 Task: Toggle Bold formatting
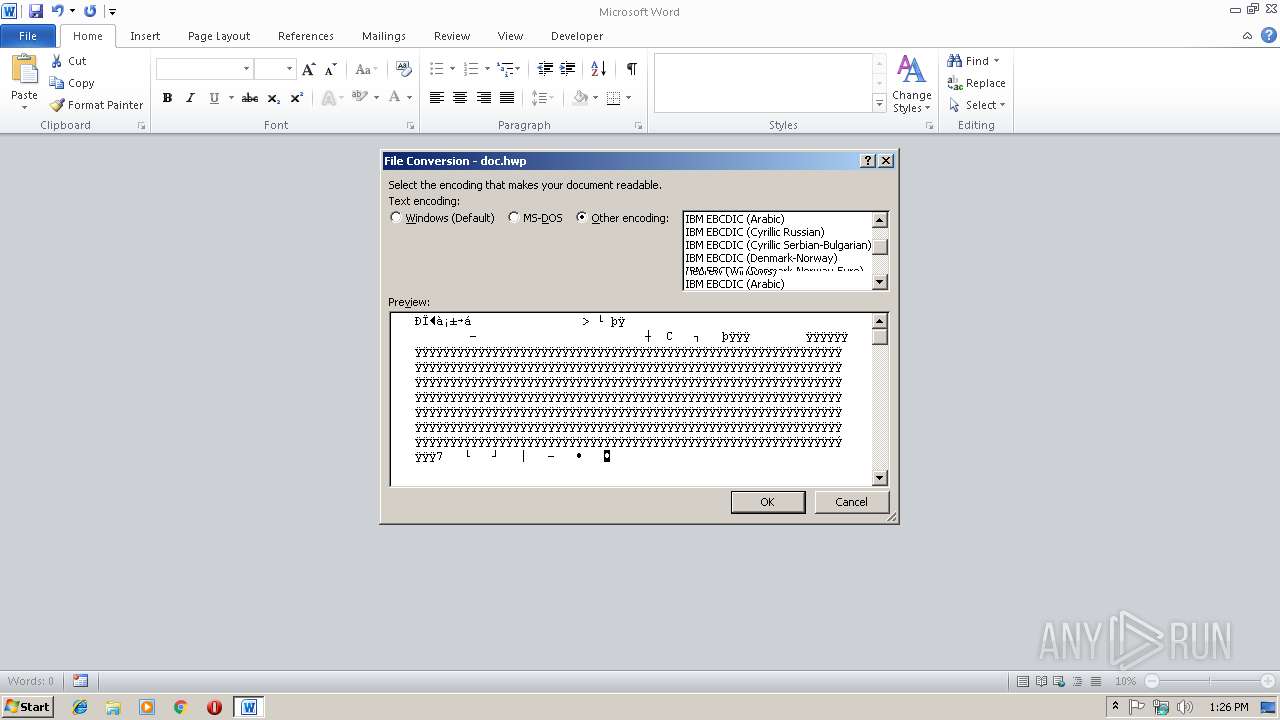(167, 97)
